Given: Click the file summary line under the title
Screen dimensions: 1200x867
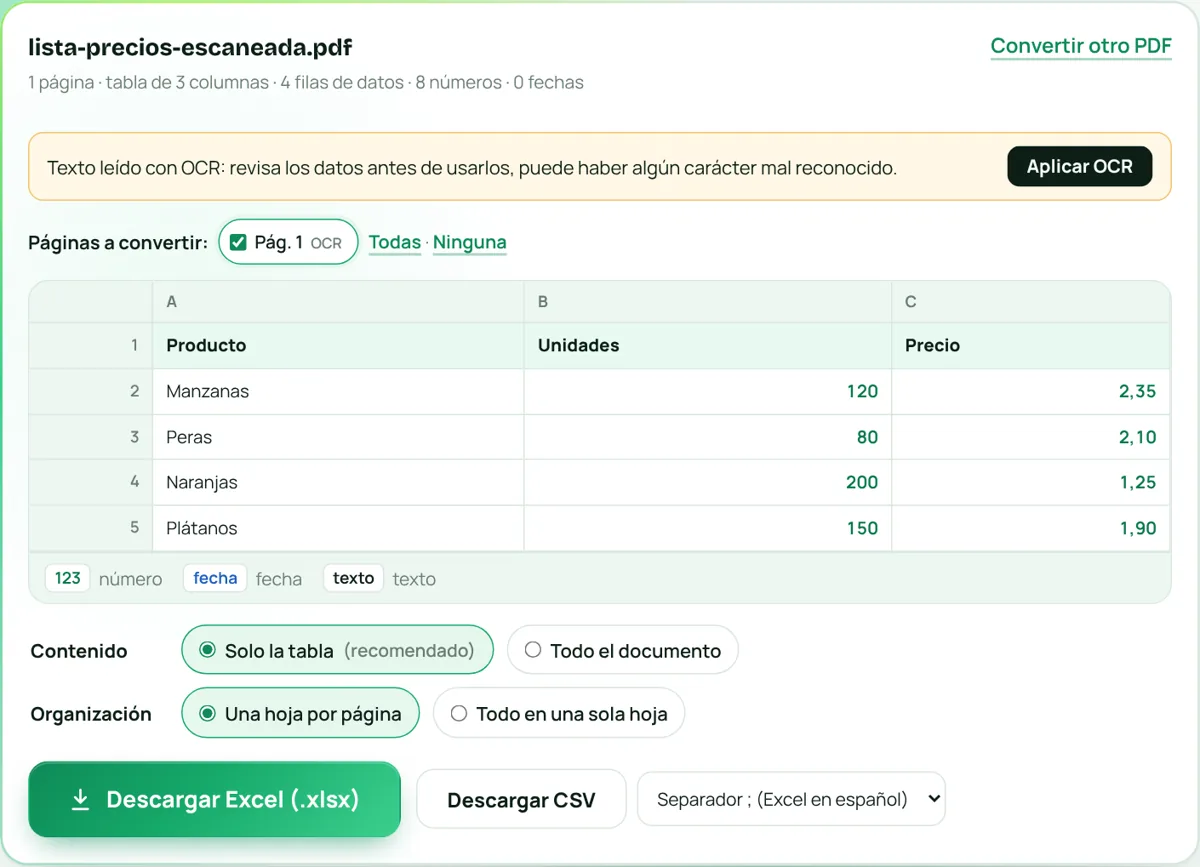Looking at the screenshot, I should pyautogui.click(x=306, y=83).
